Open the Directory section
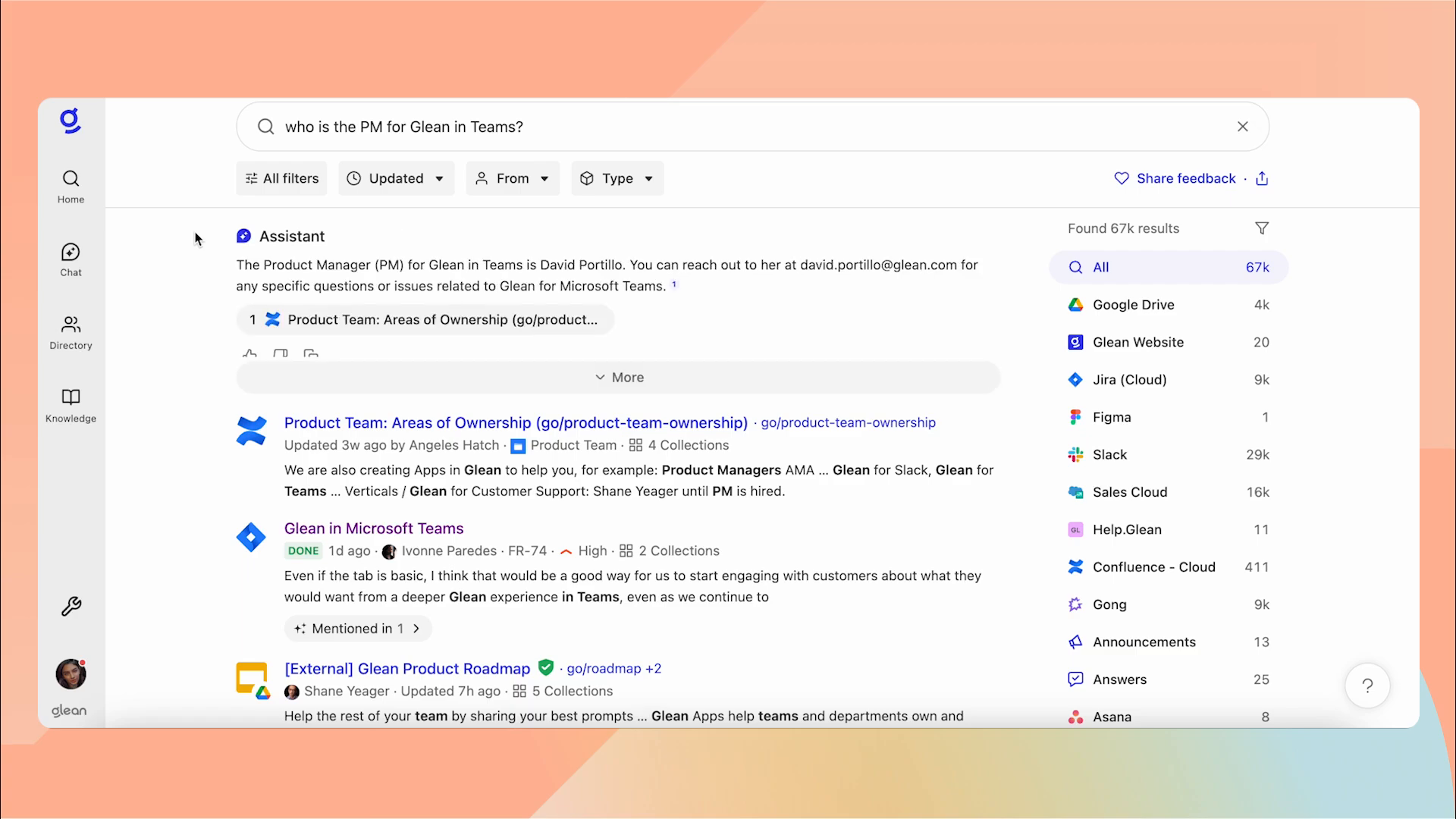 71,332
